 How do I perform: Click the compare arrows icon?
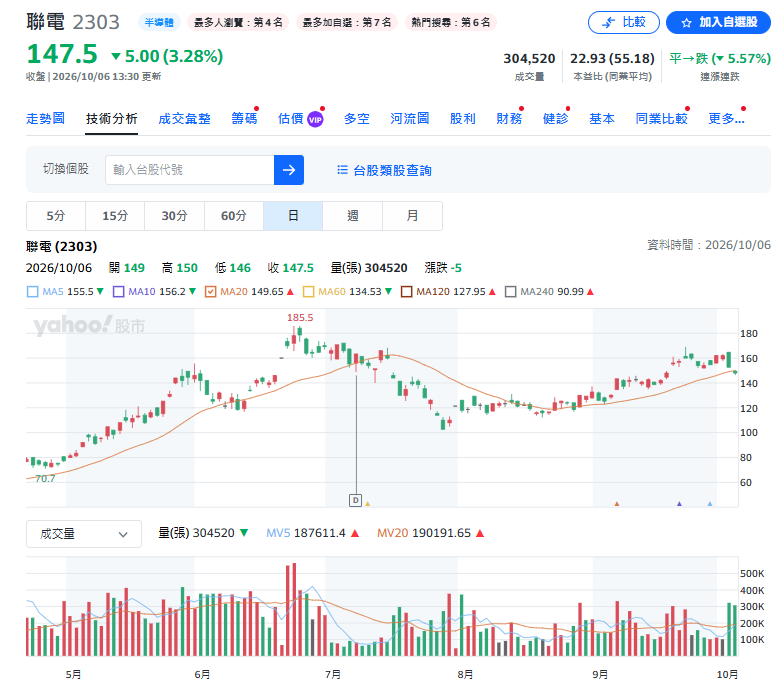(608, 22)
